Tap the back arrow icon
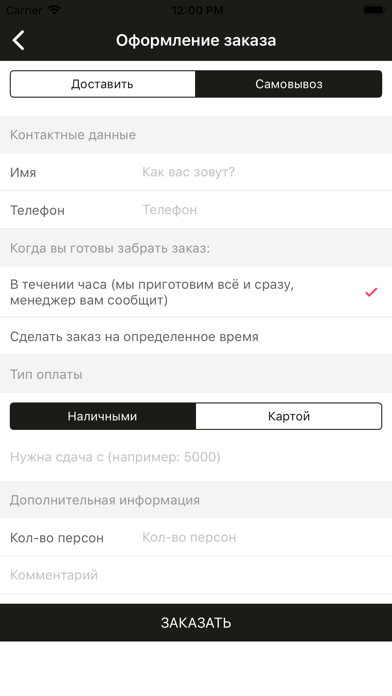This screenshot has width=392, height=696. pos(19,40)
